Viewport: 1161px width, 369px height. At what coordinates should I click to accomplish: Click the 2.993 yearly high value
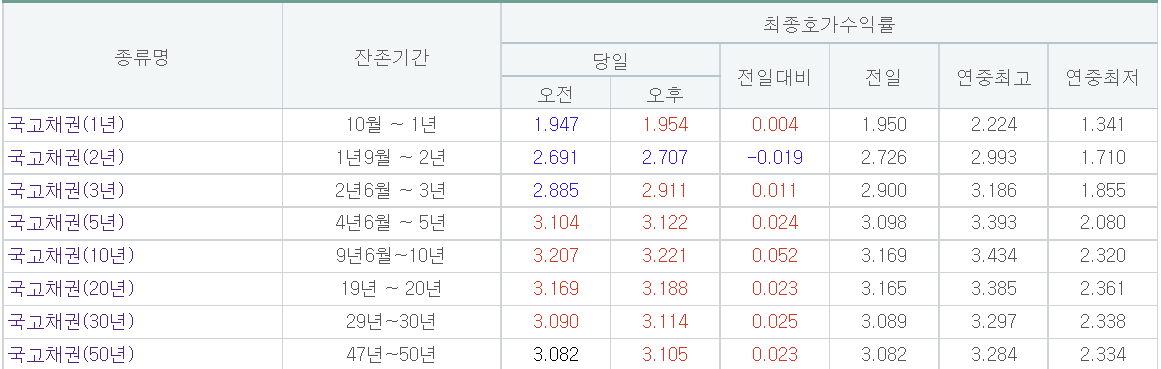pos(994,158)
